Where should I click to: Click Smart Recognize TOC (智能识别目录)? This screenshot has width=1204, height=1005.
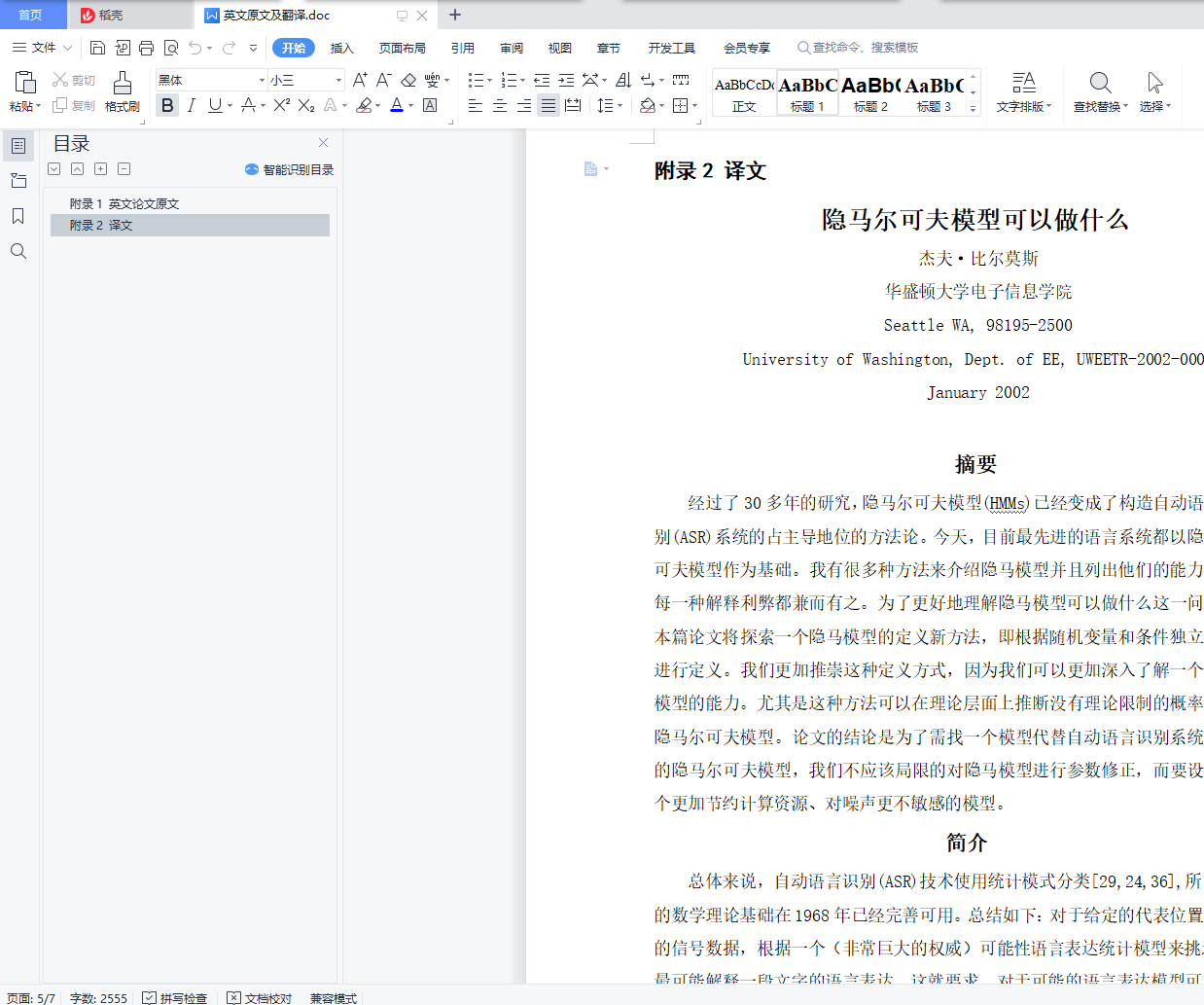click(289, 169)
